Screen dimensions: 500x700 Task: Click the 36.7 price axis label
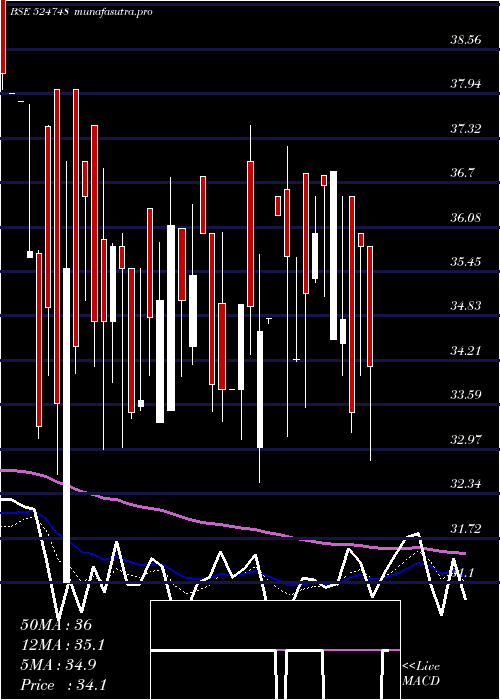pos(462,173)
